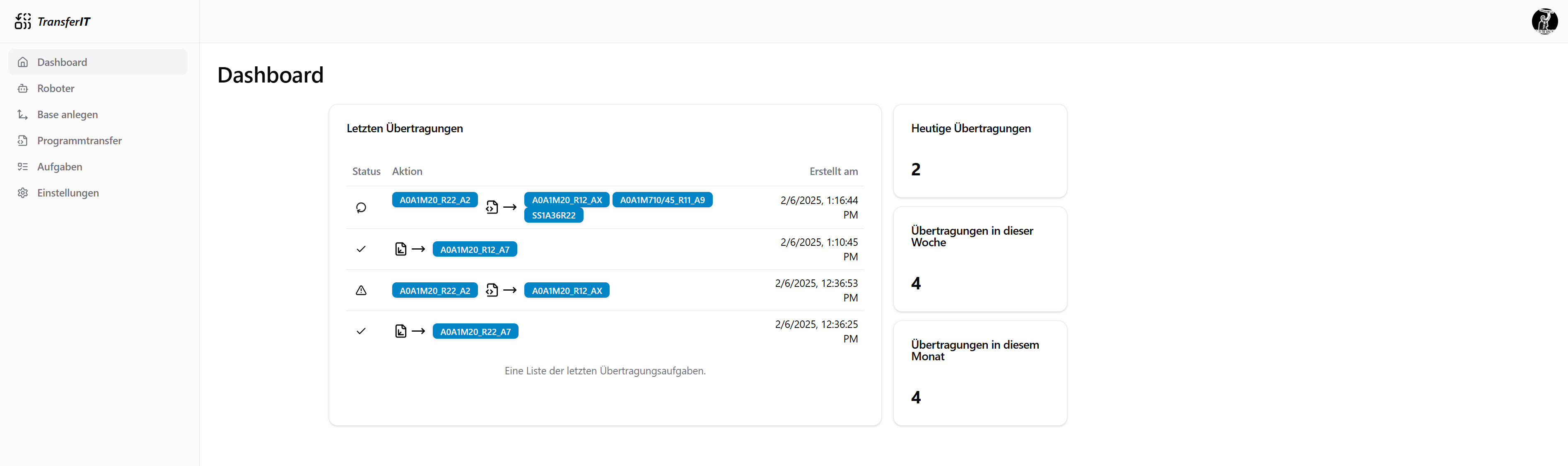Open the Programmtransfer page
Viewport: 1568px width, 466px height.
tap(79, 141)
